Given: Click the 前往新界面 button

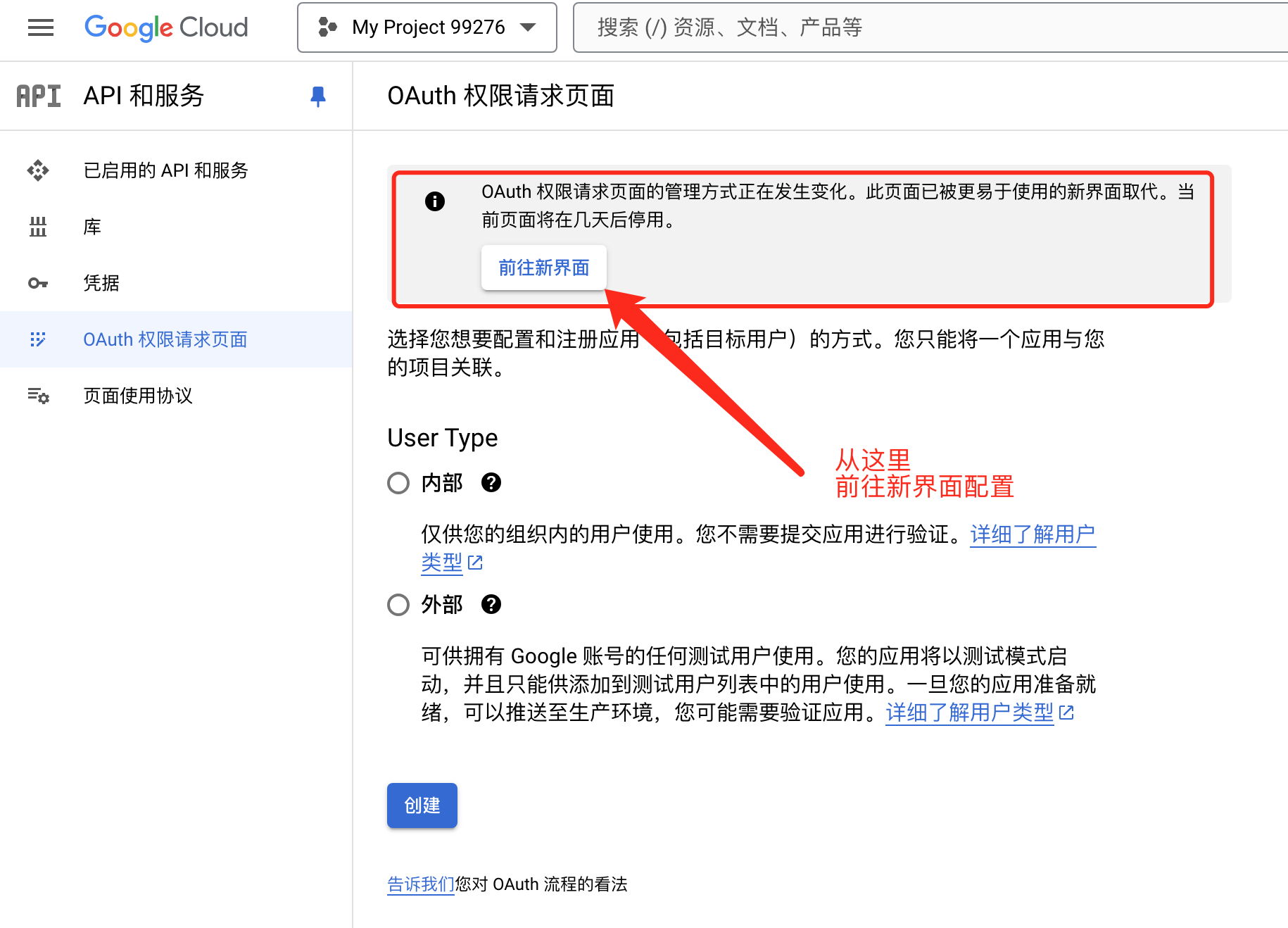Looking at the screenshot, I should pyautogui.click(x=544, y=268).
